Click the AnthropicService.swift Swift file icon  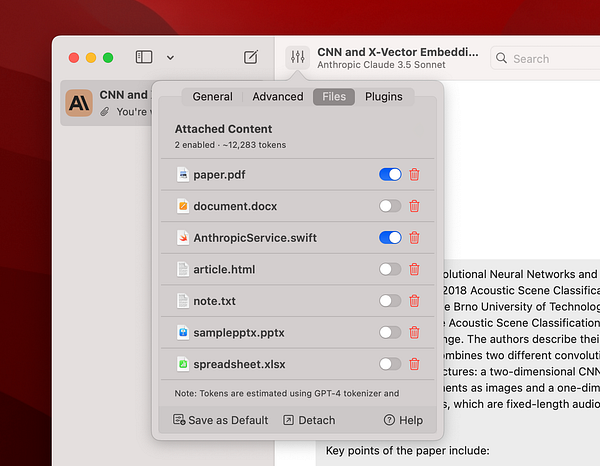[x=183, y=238]
